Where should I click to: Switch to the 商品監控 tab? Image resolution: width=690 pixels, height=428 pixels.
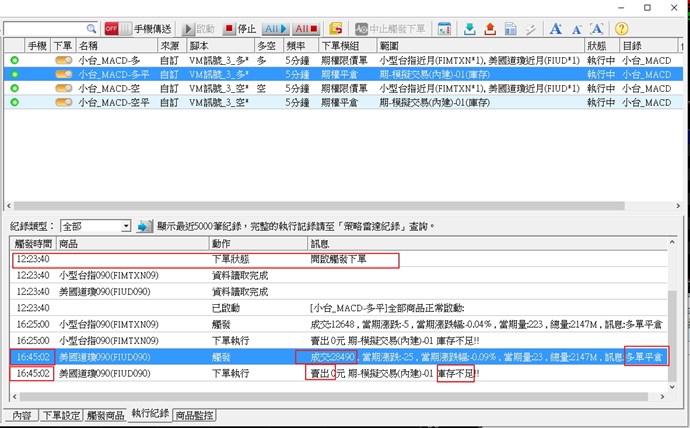tap(194, 415)
